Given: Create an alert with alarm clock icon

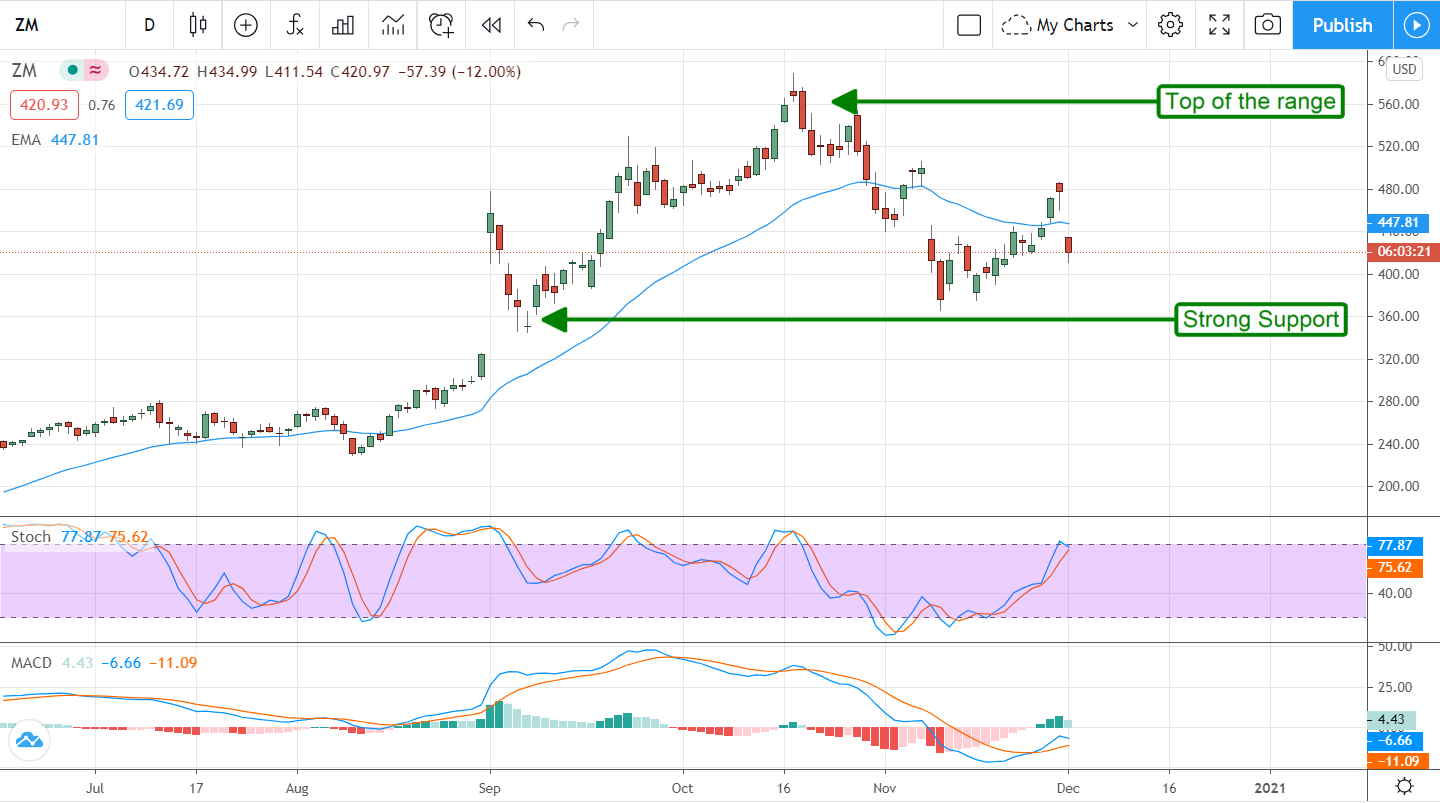Looking at the screenshot, I should 441,25.
